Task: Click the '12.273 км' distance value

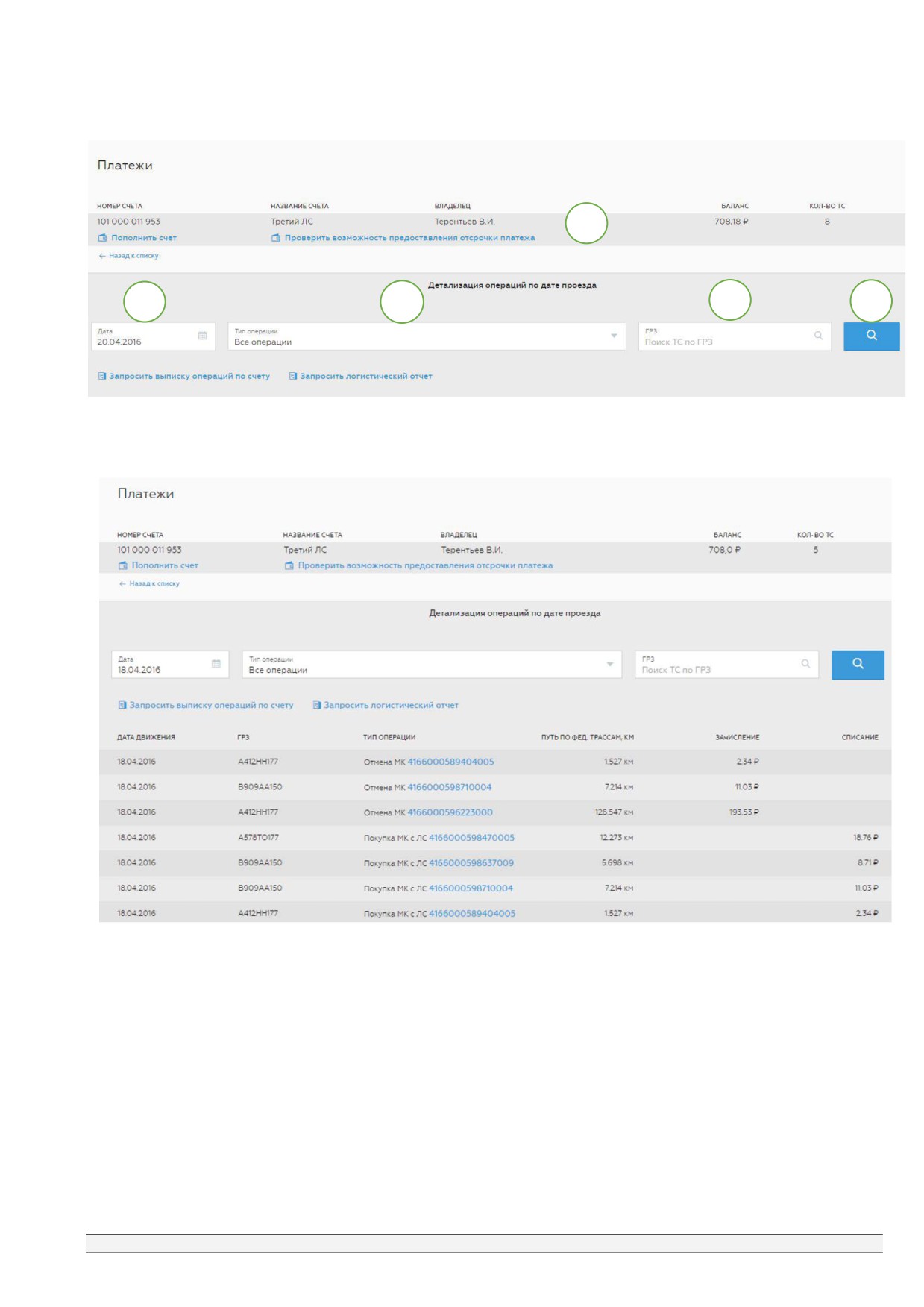Action: coord(616,838)
